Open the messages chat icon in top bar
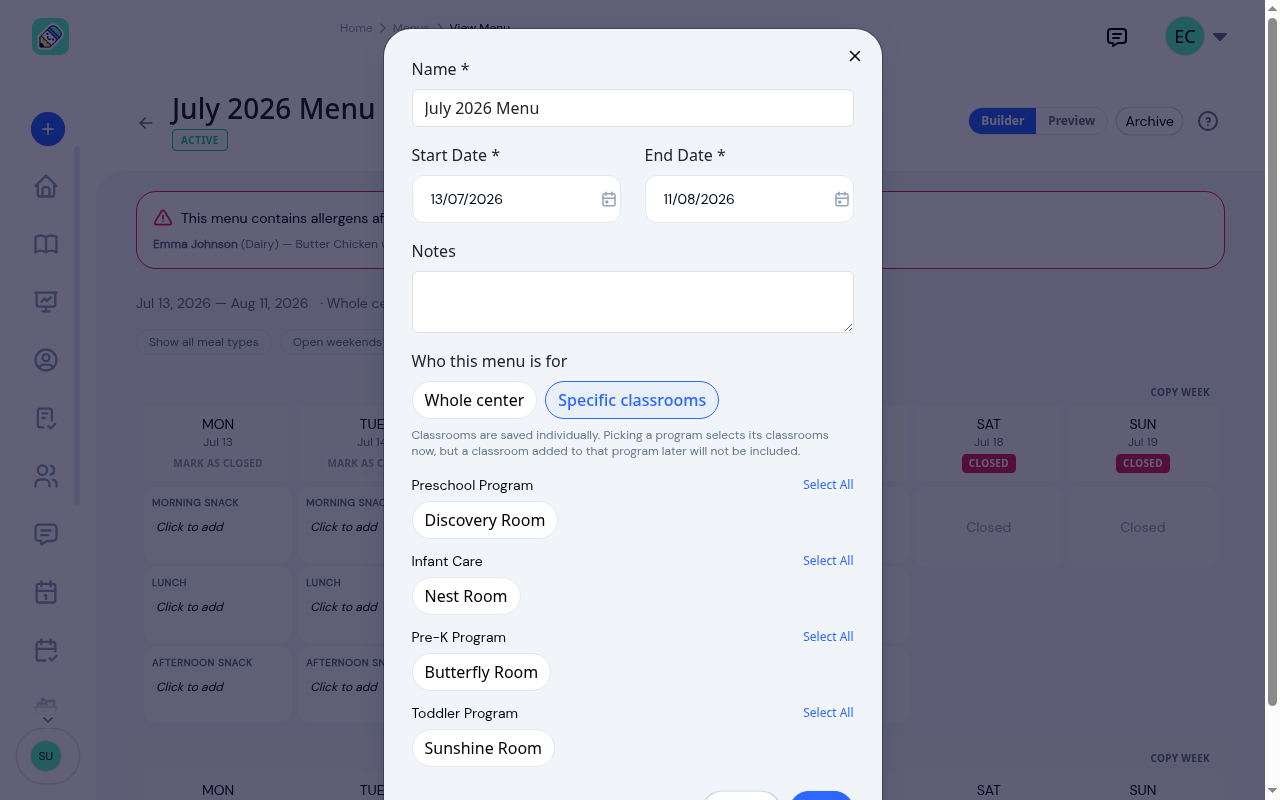1280x800 pixels. (1117, 37)
